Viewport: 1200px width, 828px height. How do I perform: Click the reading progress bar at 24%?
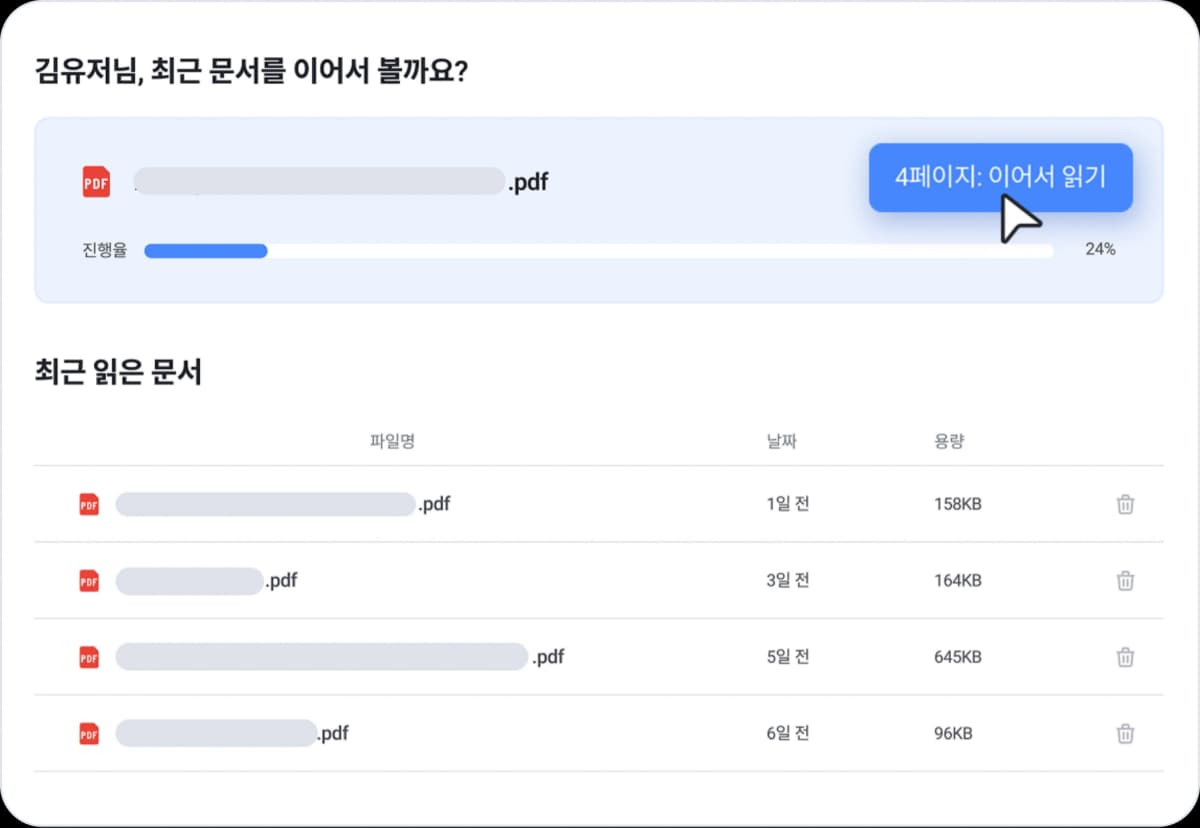click(598, 251)
